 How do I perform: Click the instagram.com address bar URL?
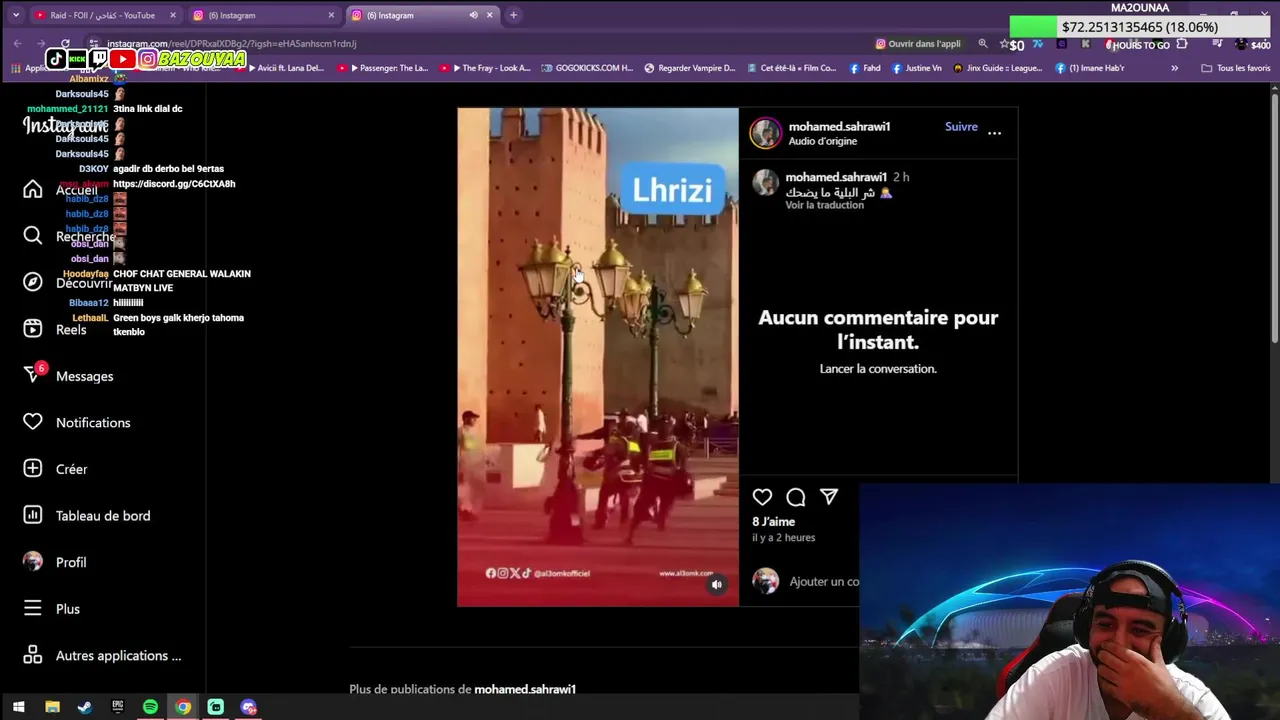click(231, 44)
